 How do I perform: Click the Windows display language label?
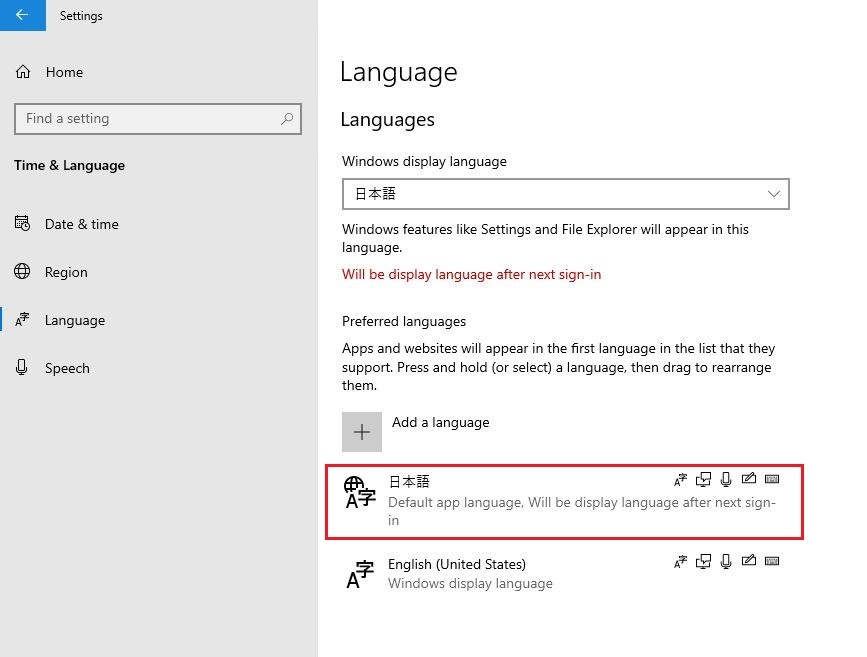click(x=424, y=161)
